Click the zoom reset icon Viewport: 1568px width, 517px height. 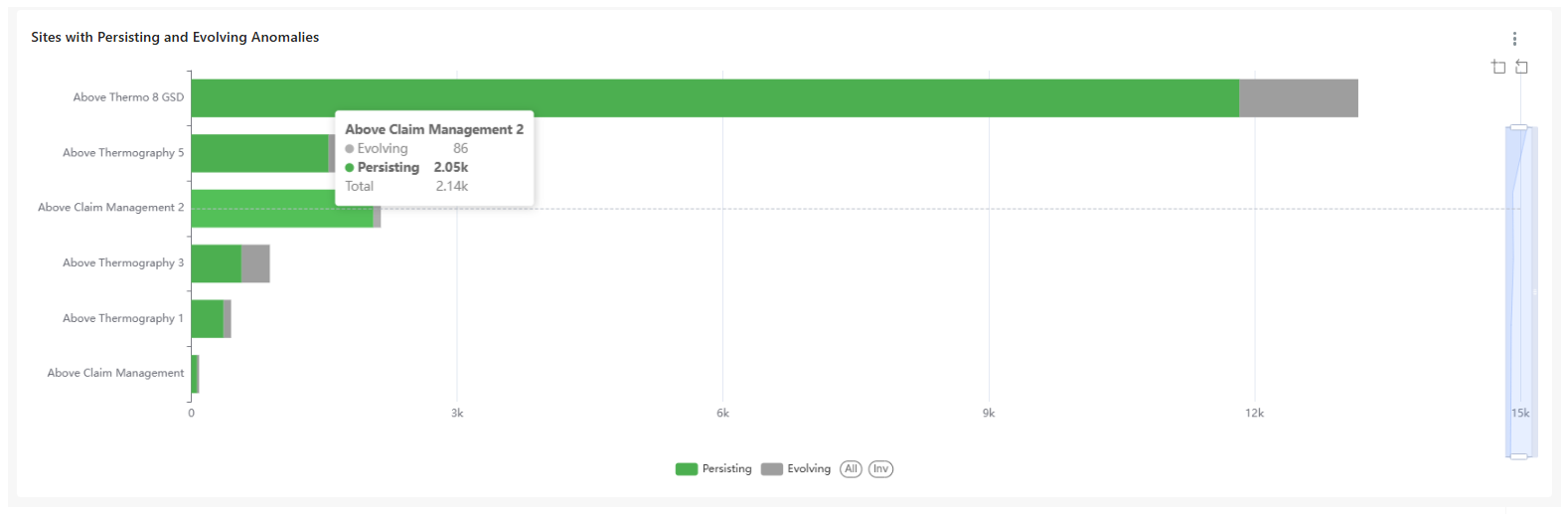pyautogui.click(x=1521, y=67)
